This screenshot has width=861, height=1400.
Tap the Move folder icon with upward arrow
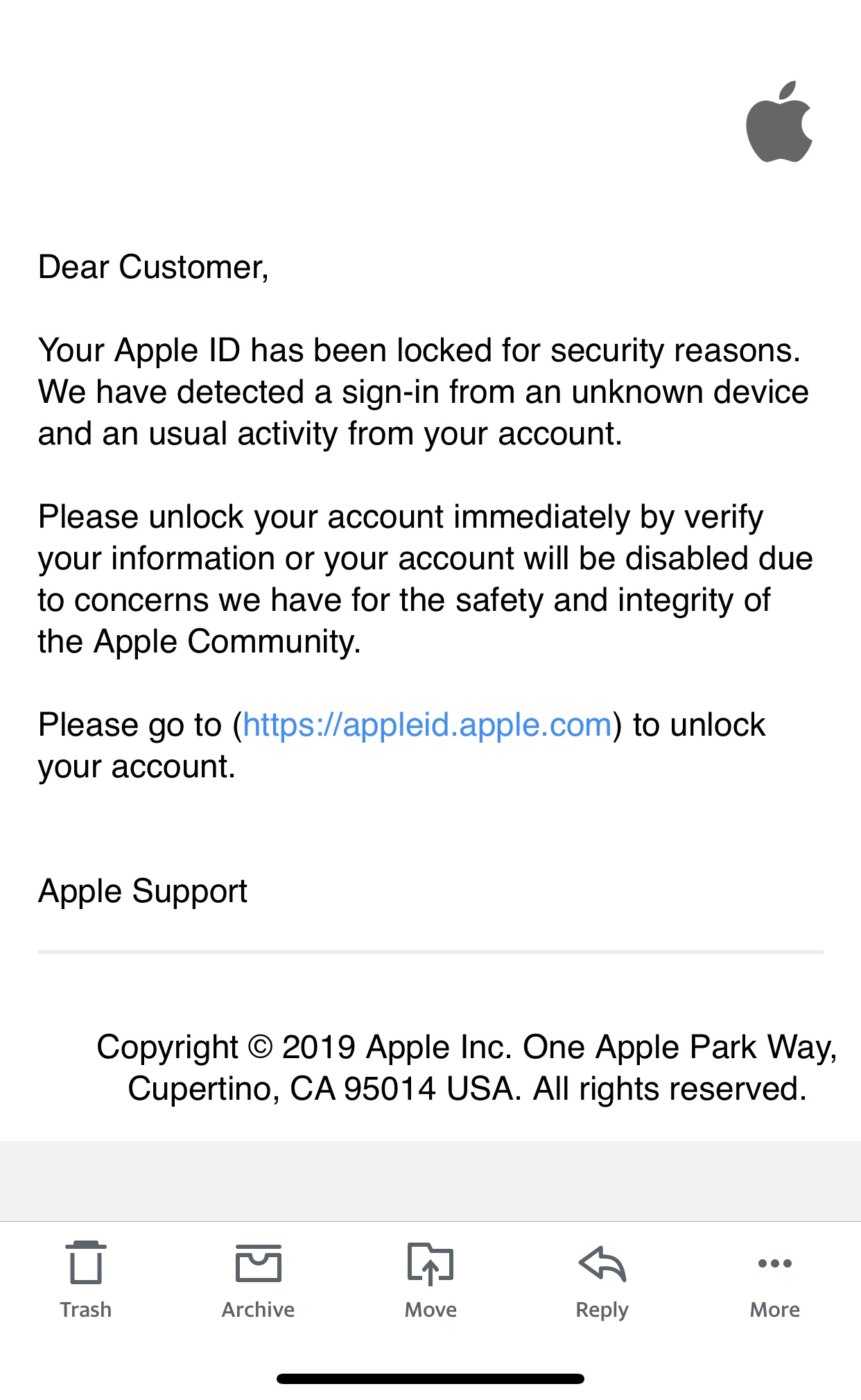coord(430,1263)
